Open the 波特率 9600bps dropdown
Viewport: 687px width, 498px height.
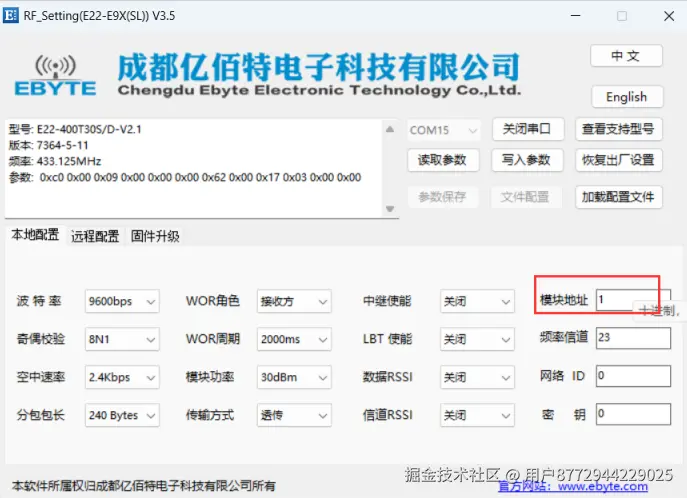122,301
